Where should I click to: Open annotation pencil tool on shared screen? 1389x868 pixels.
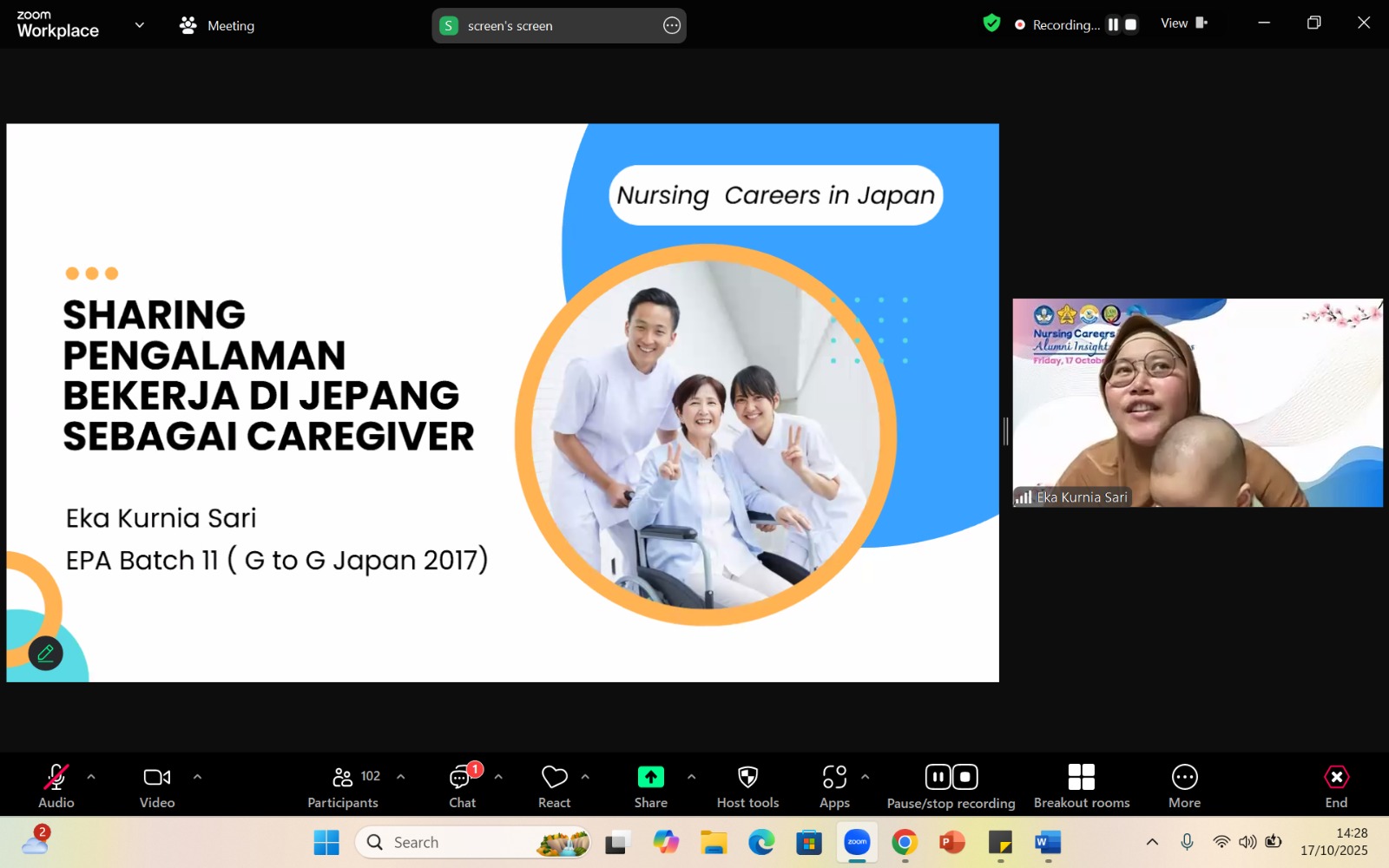(45, 654)
